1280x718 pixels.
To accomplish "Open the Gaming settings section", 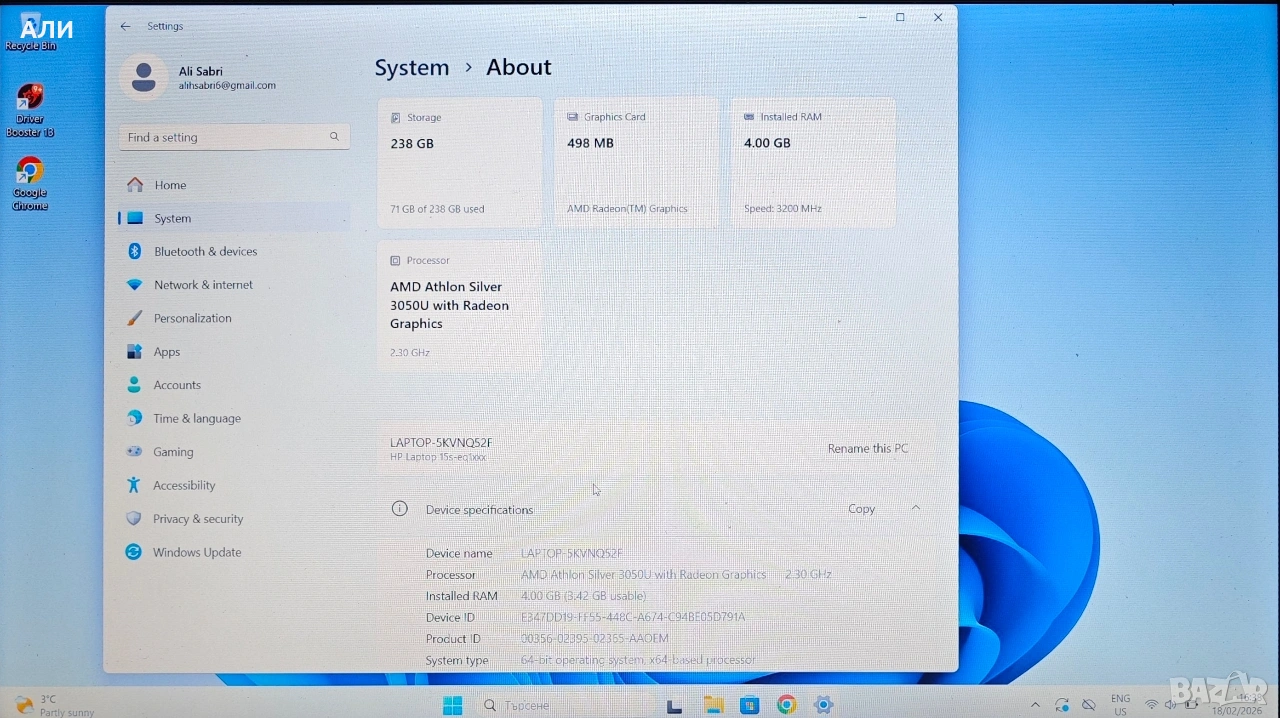I will 173,452.
